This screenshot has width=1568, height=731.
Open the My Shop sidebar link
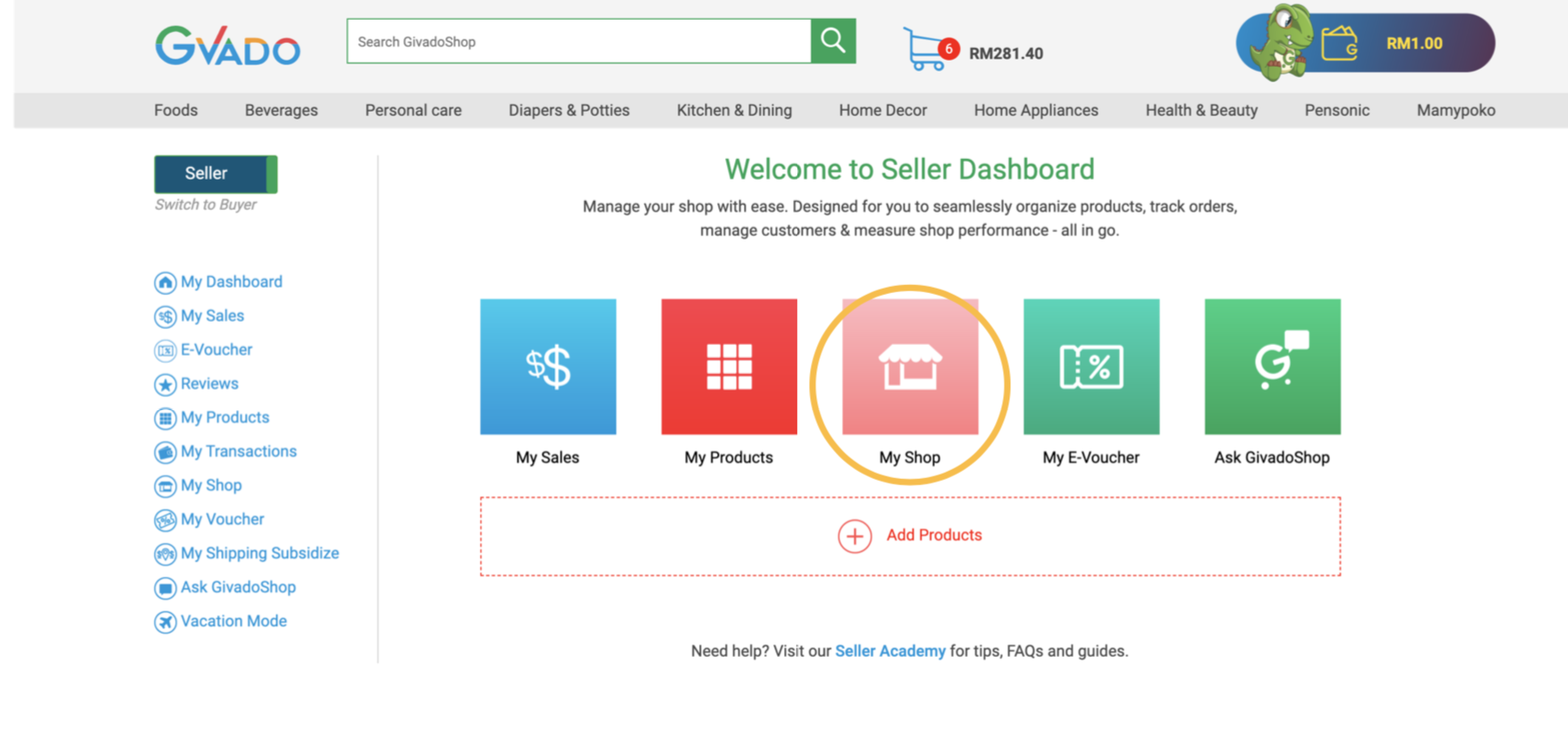[211, 485]
